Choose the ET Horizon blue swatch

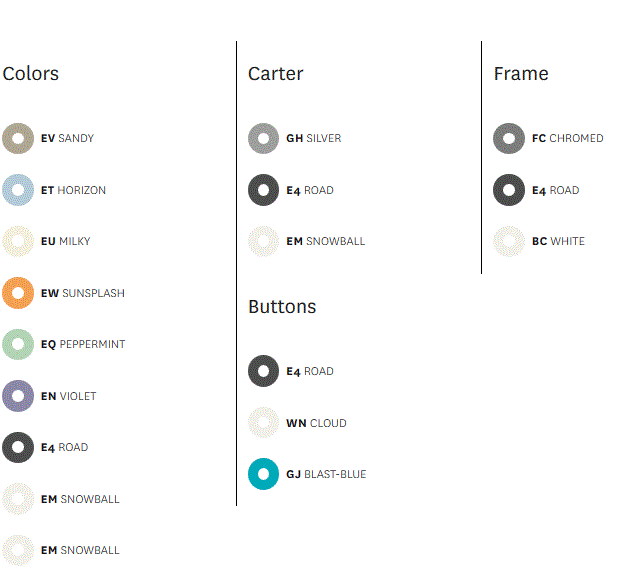[18, 190]
